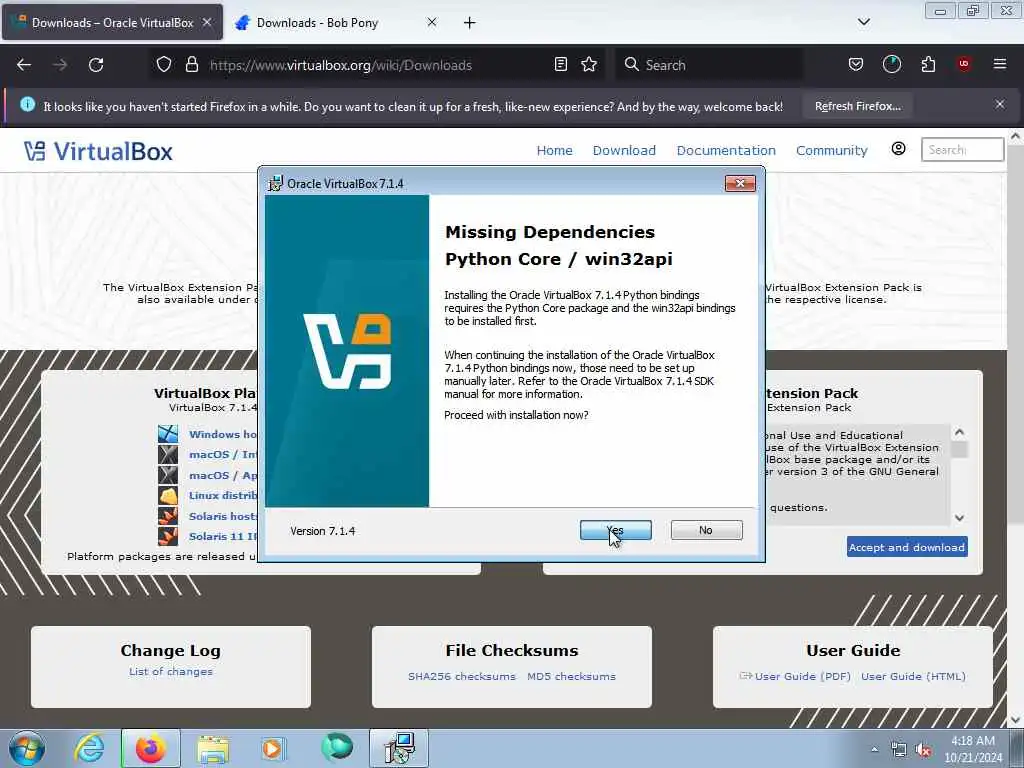This screenshot has width=1024, height=768.
Task: Confirm installation by clicking Yes
Action: coord(615,530)
